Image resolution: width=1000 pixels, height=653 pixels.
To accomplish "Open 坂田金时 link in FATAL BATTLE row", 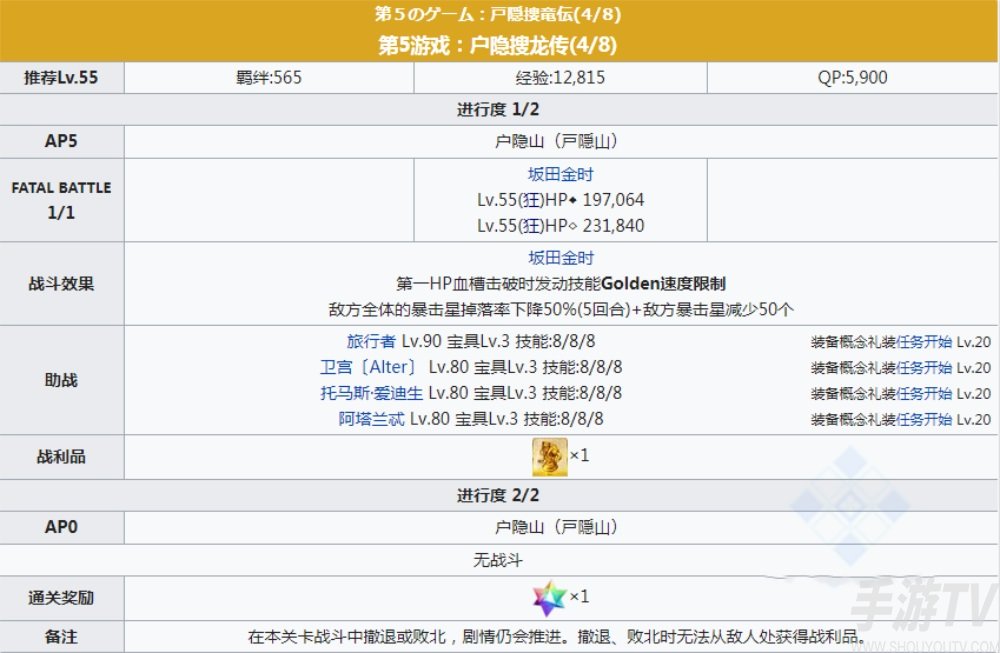I will [x=561, y=174].
